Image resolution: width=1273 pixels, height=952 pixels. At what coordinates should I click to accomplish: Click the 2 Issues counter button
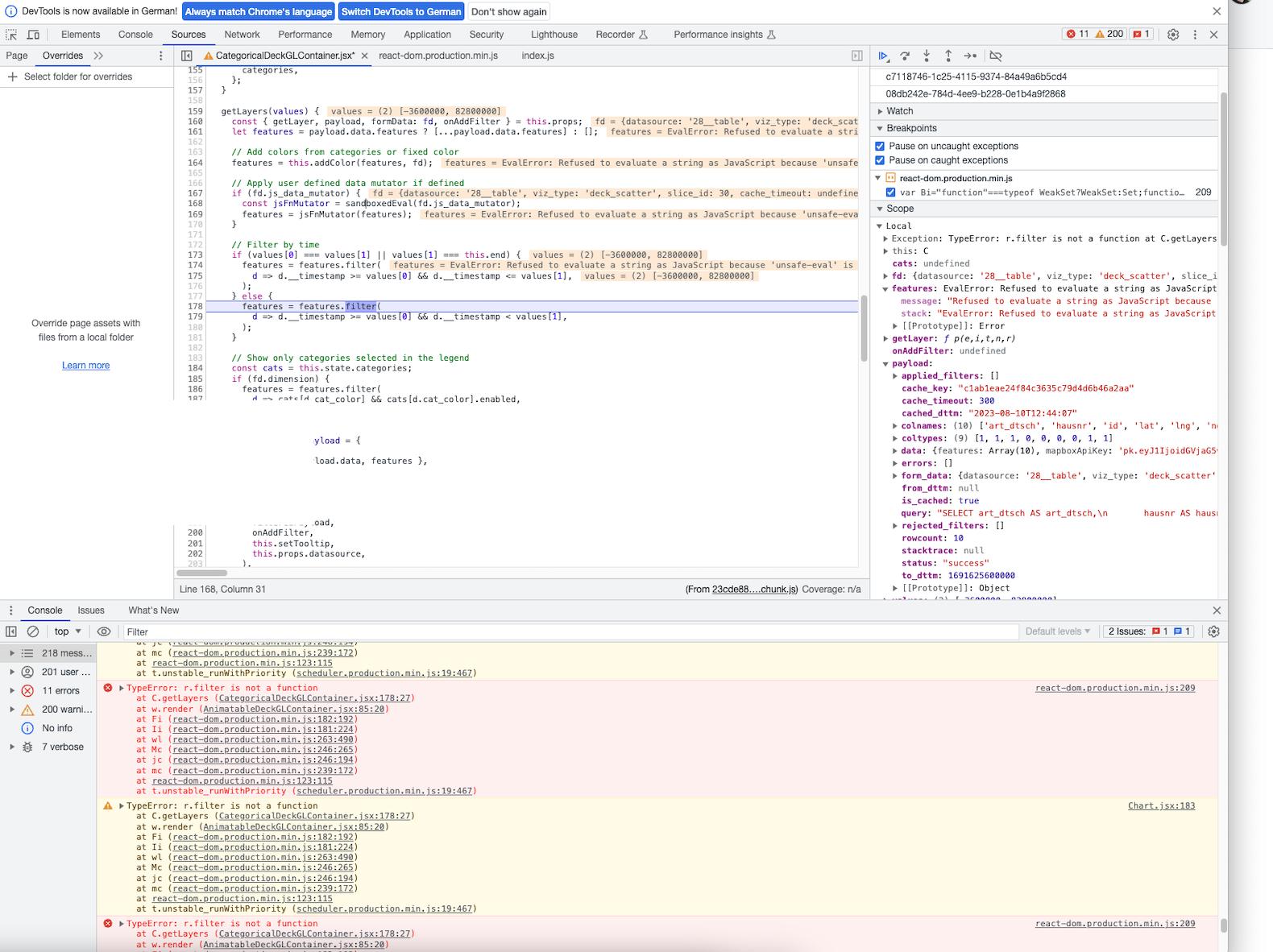[x=1149, y=631]
